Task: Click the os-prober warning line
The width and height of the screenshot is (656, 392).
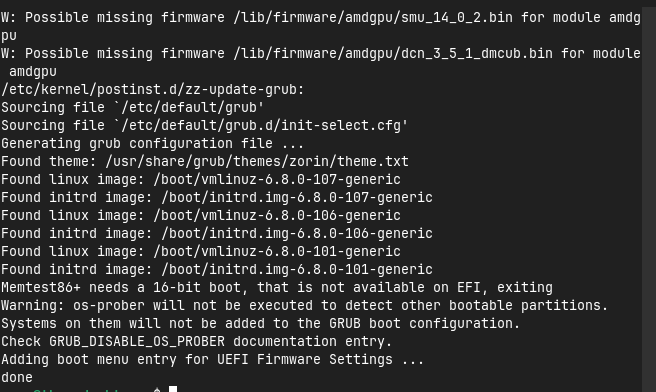Action: click(305, 305)
